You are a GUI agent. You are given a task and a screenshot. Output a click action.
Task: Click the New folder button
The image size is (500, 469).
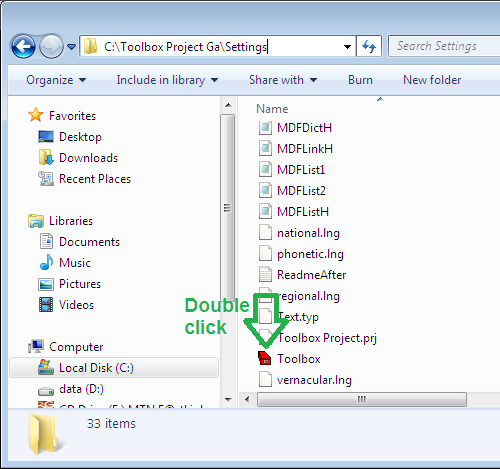pos(432,80)
